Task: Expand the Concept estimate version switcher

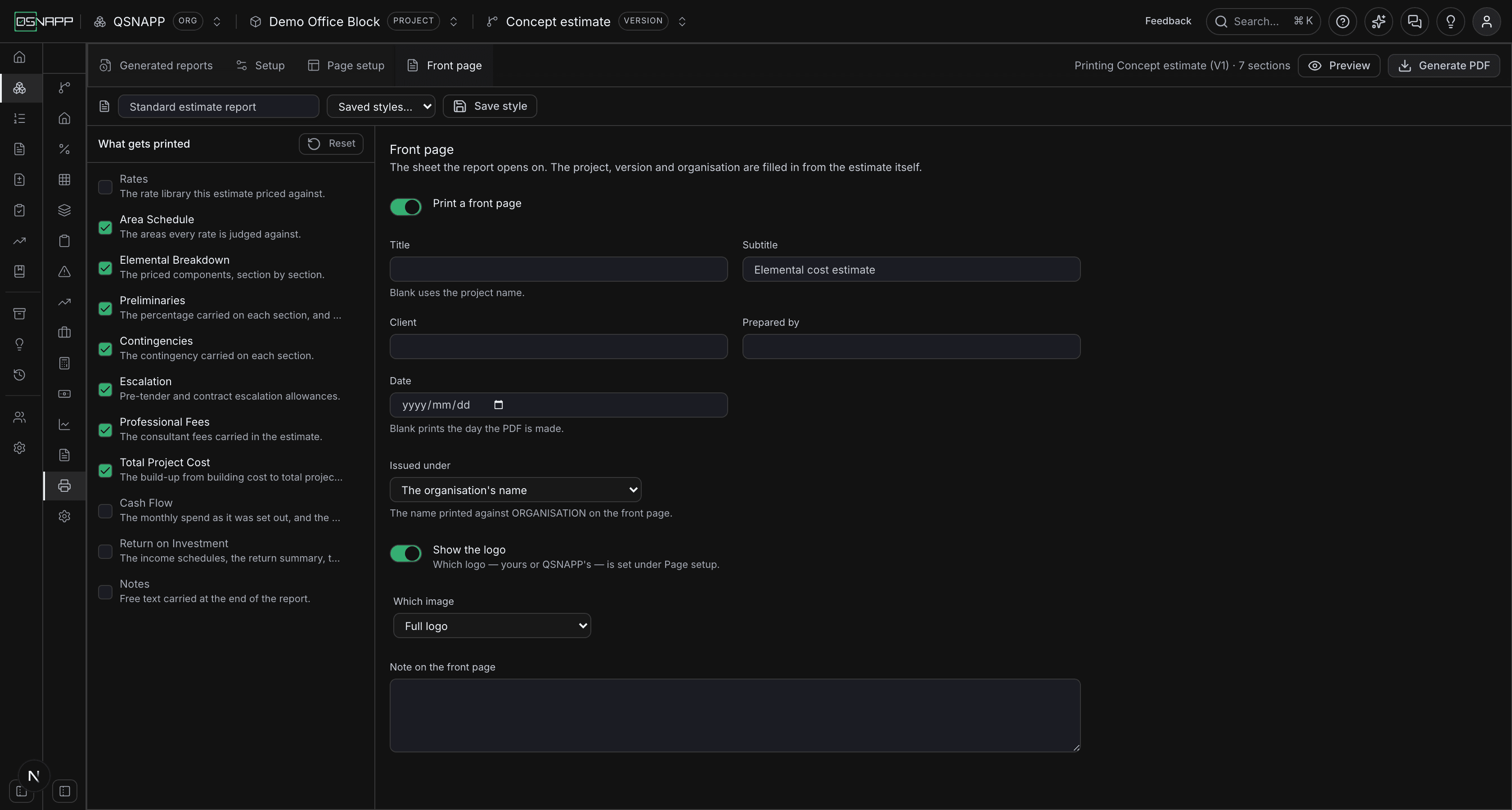Action: click(x=682, y=22)
